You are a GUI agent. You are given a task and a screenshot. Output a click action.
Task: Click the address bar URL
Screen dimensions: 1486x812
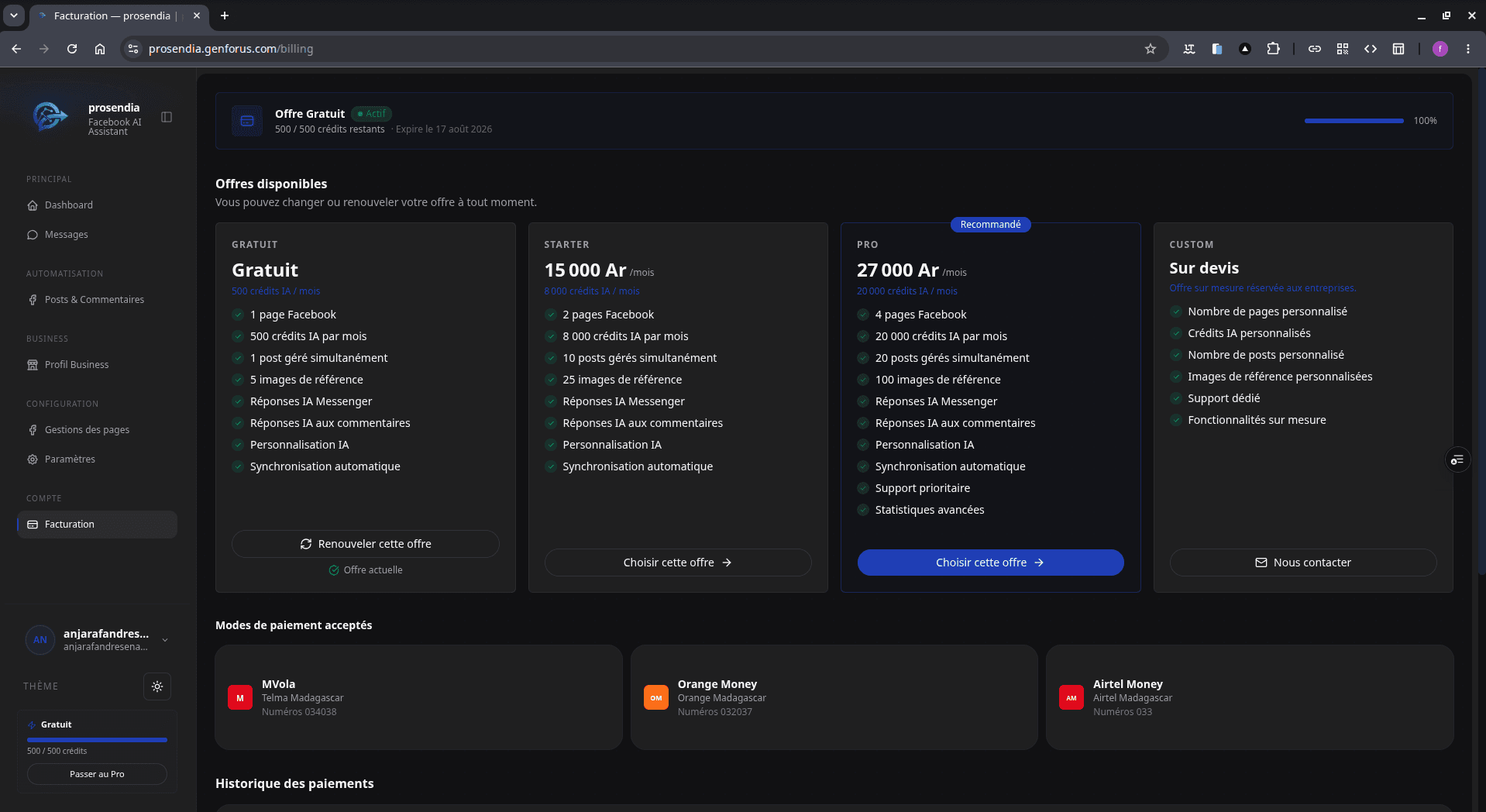click(231, 49)
